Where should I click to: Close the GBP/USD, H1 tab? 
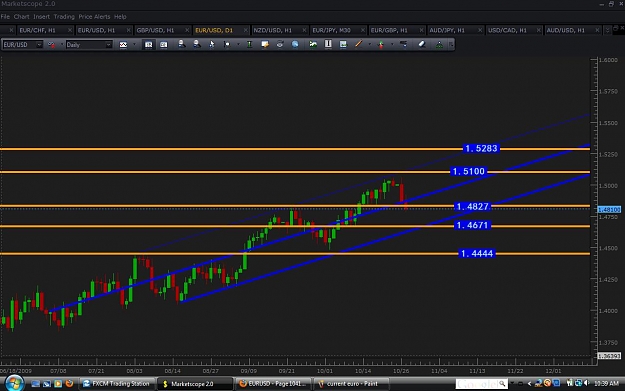pyautogui.click(x=187, y=30)
